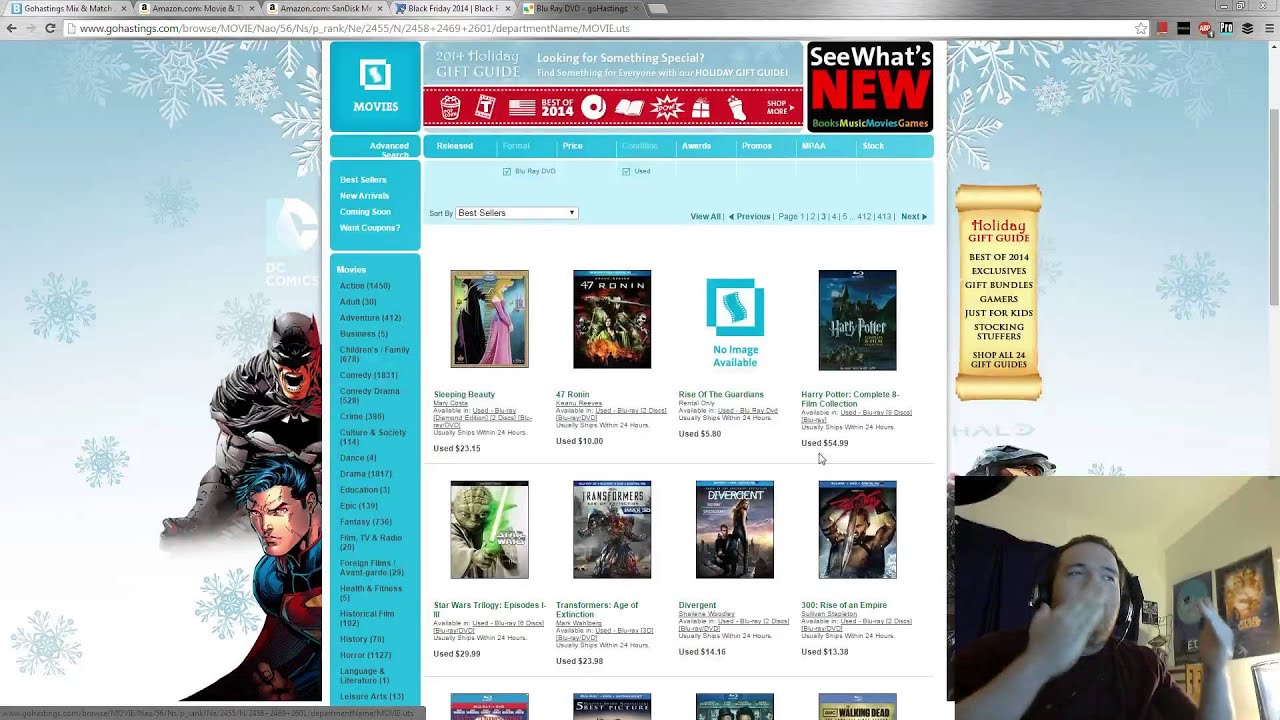The image size is (1280, 720).
Task: Click the browser back arrow
Action: click(x=11, y=28)
